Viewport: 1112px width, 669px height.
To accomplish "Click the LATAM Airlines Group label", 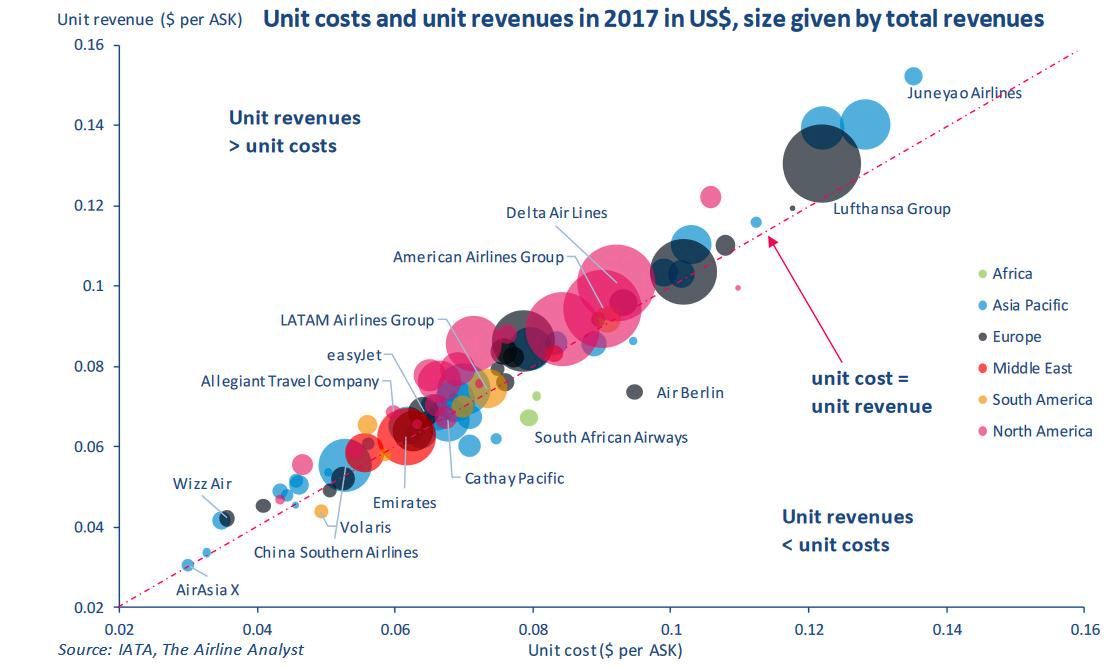I will coord(357,321).
